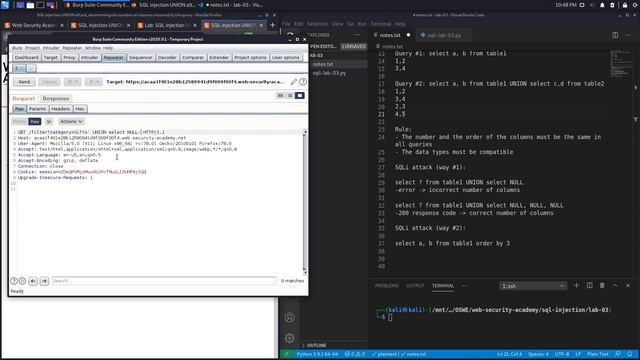Switch to side-by-side request/response layout

tap(280, 96)
